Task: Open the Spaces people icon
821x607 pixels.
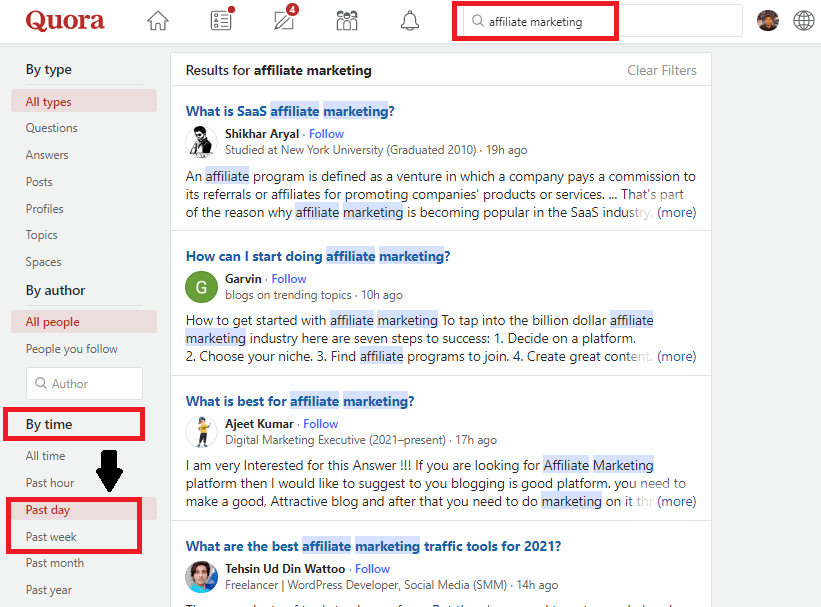Action: tap(347, 21)
